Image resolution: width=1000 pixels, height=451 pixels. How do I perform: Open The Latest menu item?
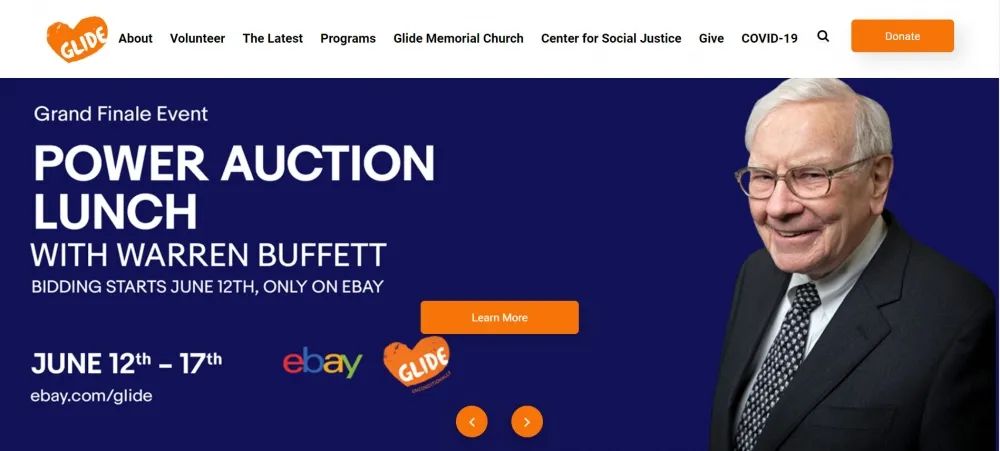coord(272,38)
